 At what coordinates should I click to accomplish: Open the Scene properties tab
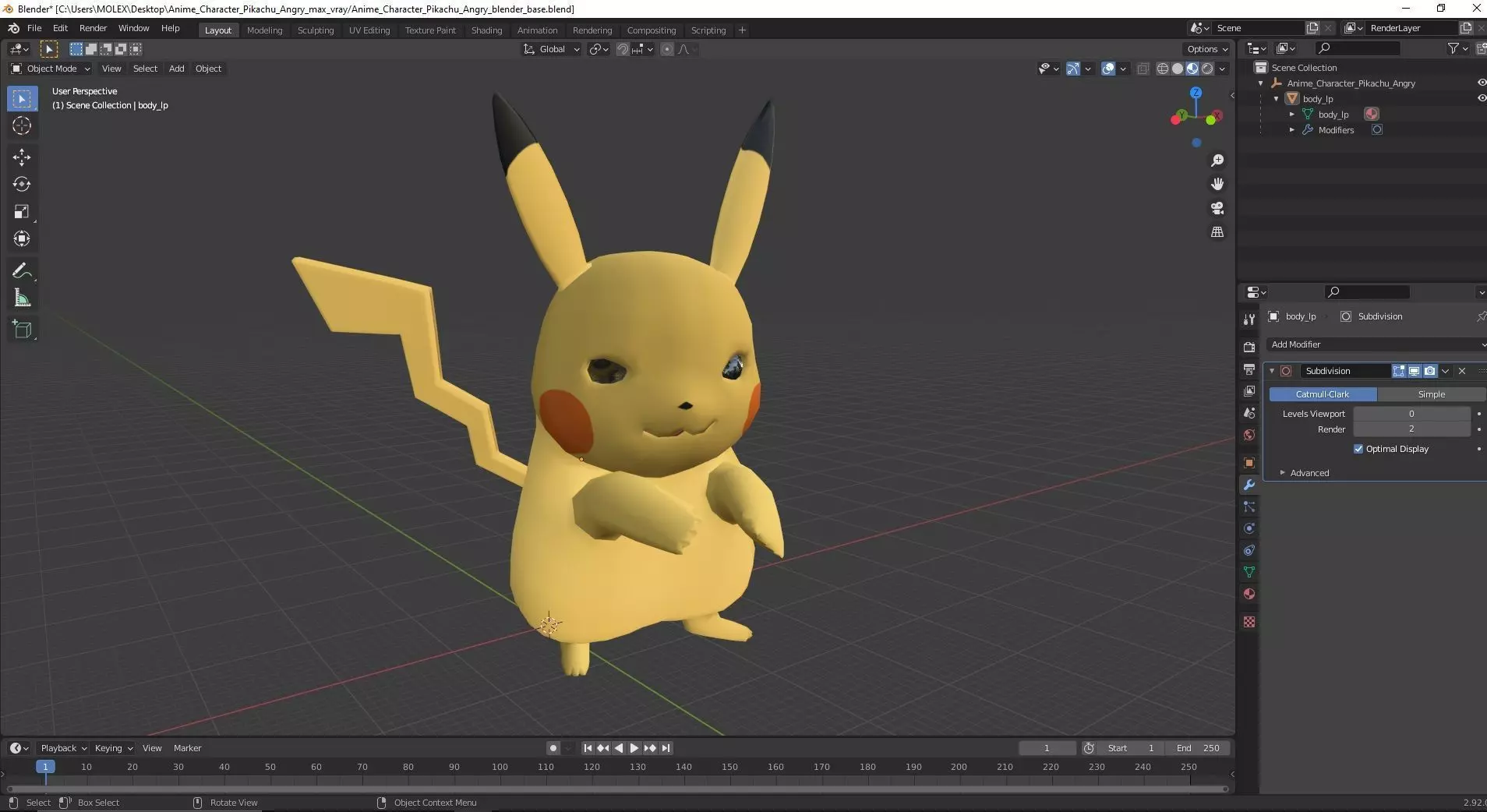1249,413
